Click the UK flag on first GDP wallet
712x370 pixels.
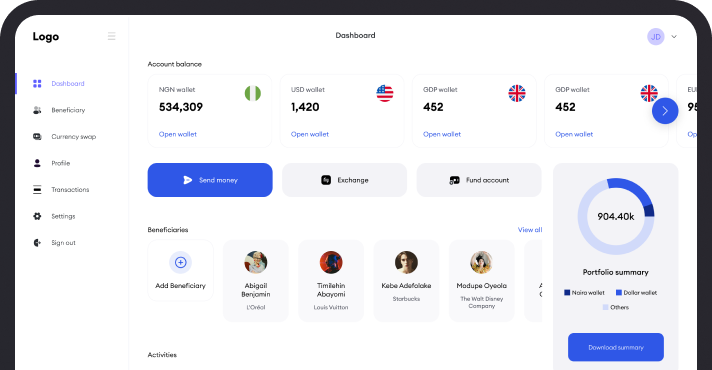(517, 93)
